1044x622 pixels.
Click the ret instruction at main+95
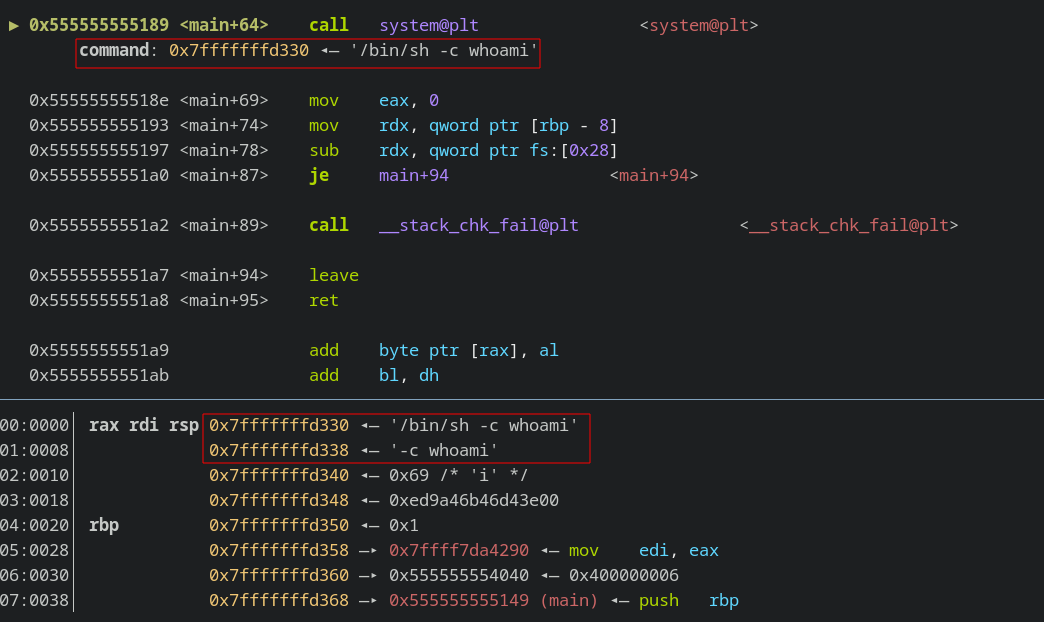coord(324,301)
